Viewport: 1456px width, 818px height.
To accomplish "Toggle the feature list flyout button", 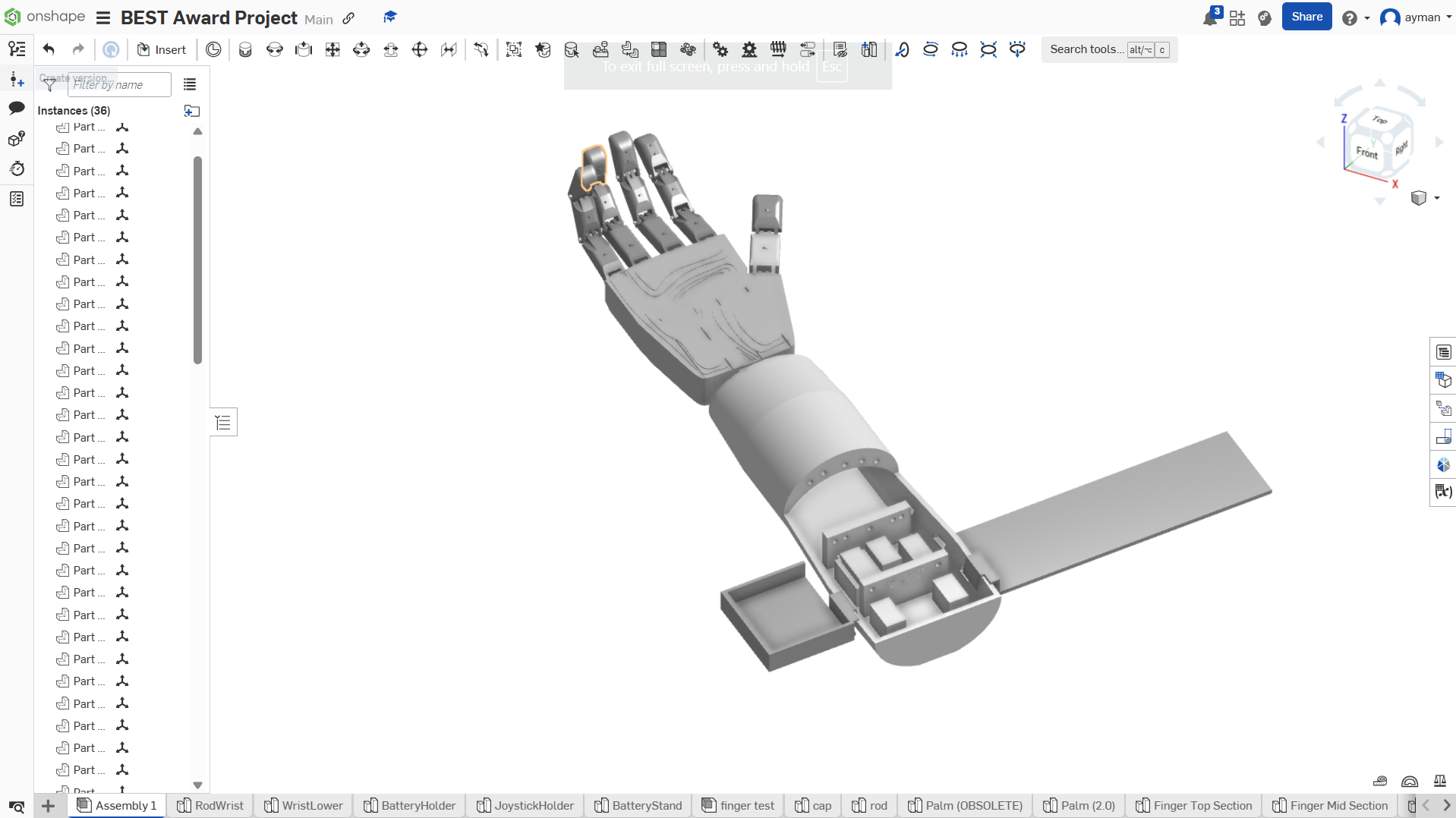I will coord(223,422).
